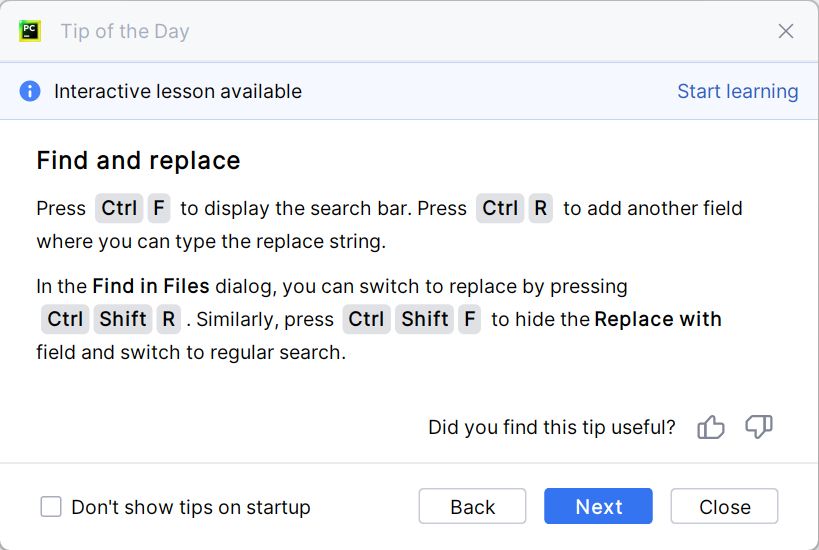Enable the "Don't show tips on startup" checkbox
Viewport: 819px width, 550px height.
(x=51, y=507)
